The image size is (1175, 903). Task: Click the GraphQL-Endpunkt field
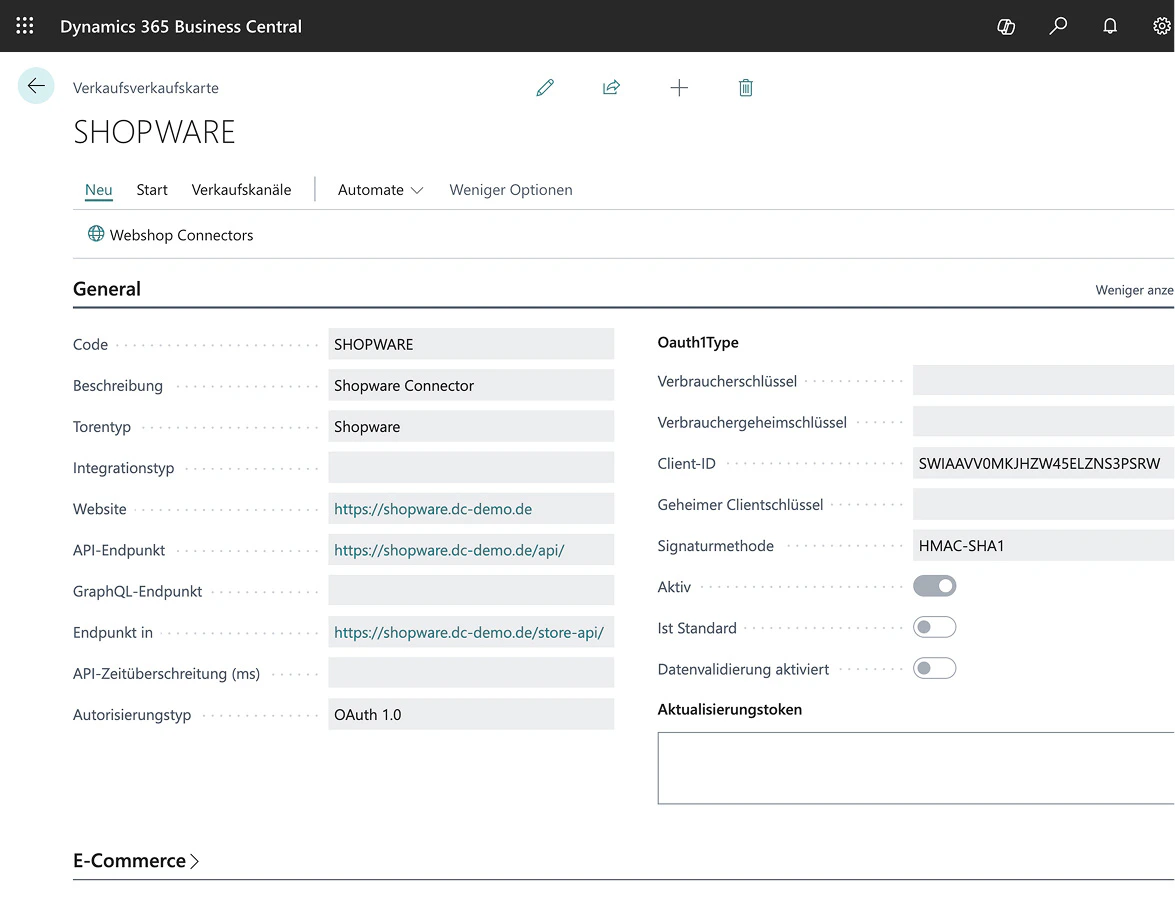[471, 591]
